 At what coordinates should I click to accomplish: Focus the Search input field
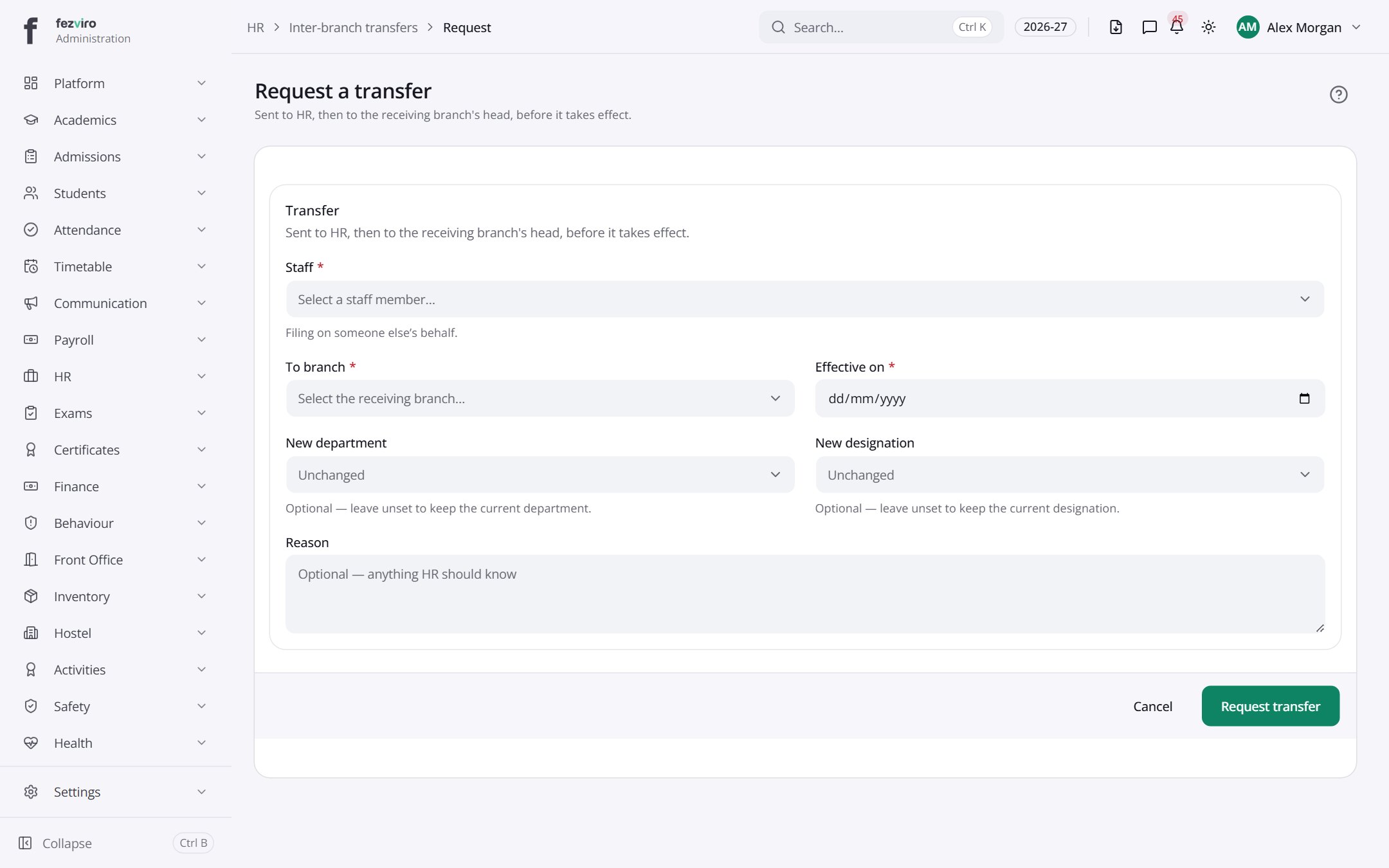881,27
